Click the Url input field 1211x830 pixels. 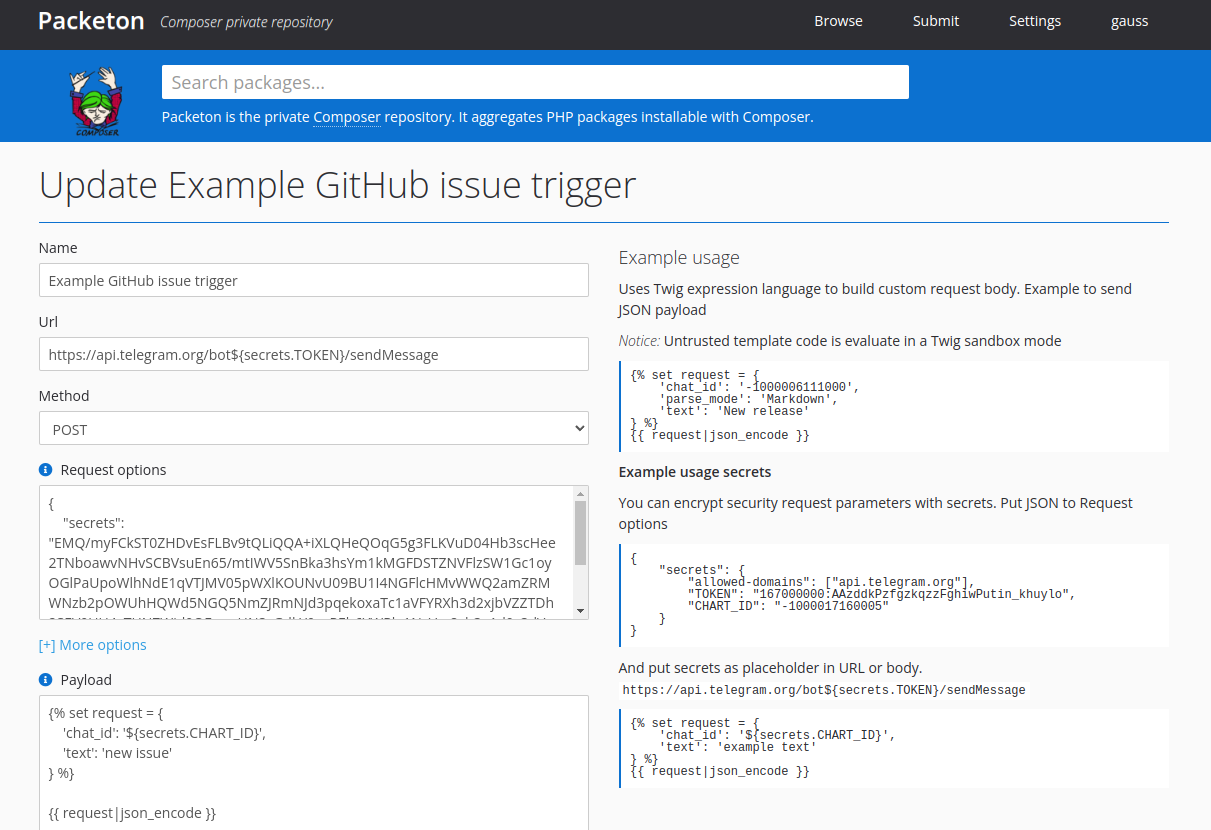[x=314, y=355]
